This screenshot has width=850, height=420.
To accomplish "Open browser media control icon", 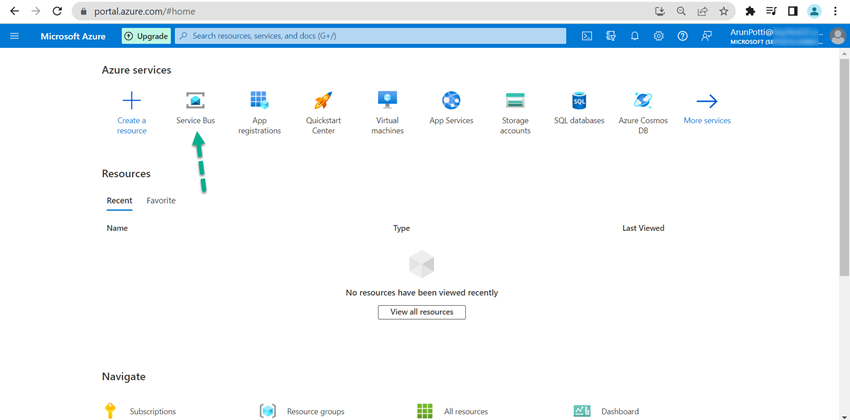I will 771,11.
